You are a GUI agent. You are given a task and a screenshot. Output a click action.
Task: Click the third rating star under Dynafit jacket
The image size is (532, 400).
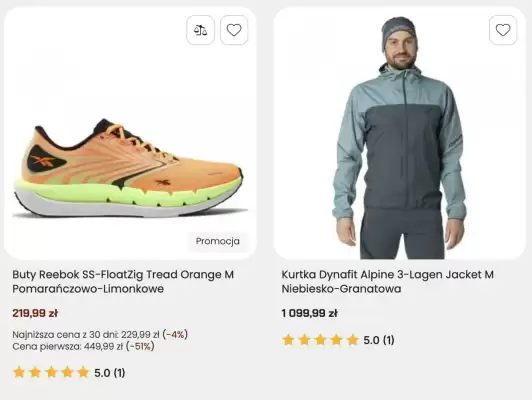(x=320, y=340)
